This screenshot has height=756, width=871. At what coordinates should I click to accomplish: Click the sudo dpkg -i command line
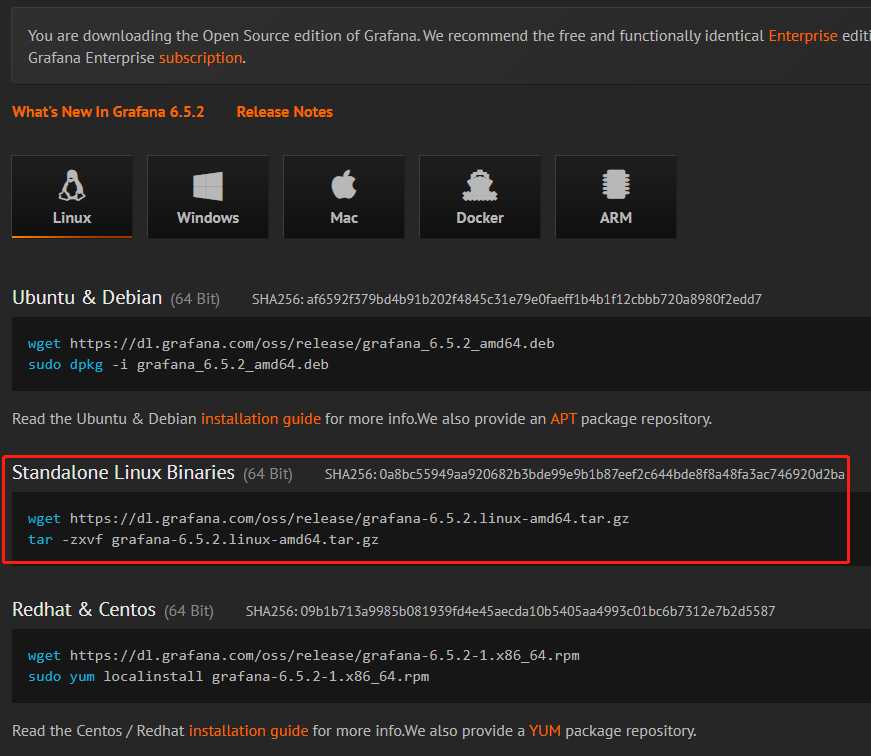(x=178, y=365)
